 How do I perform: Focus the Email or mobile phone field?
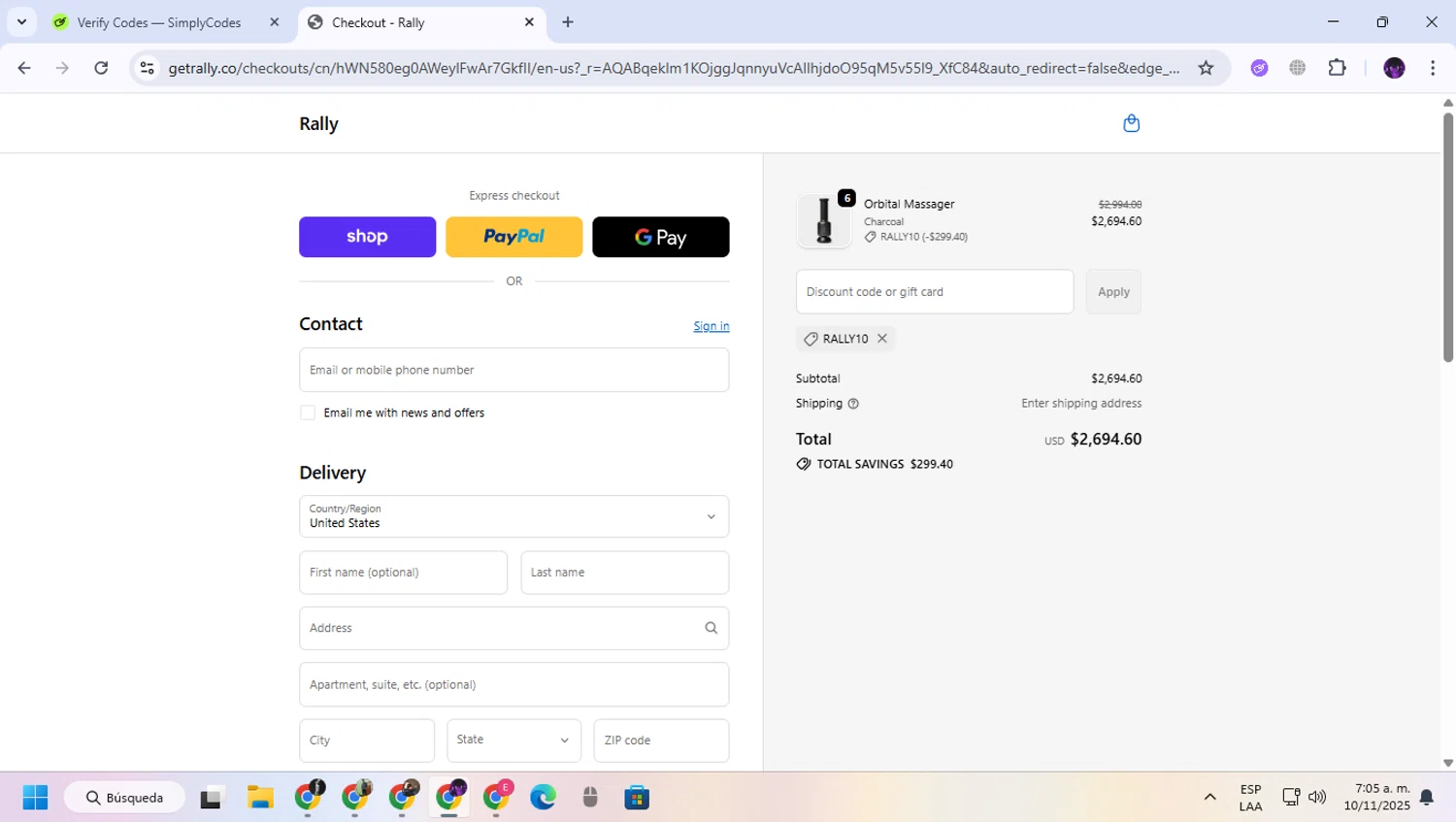pyautogui.click(x=514, y=370)
